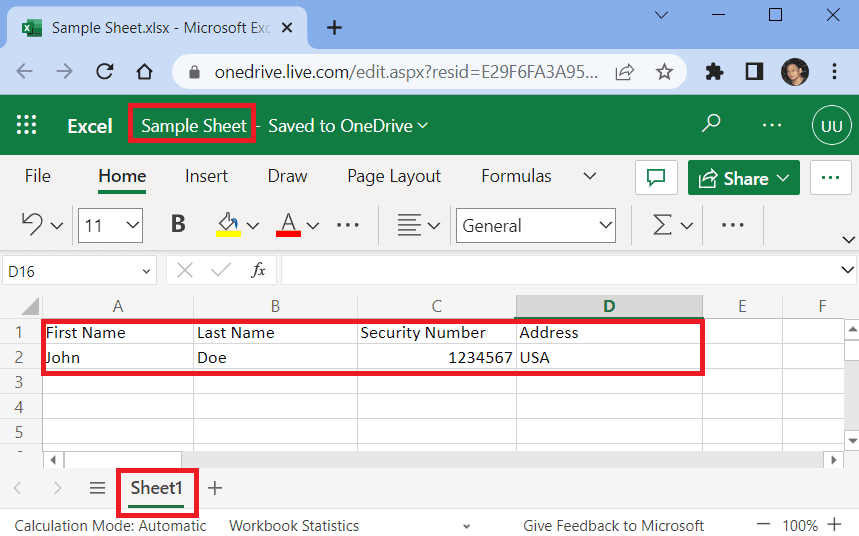Go to browser home page

[x=144, y=71]
